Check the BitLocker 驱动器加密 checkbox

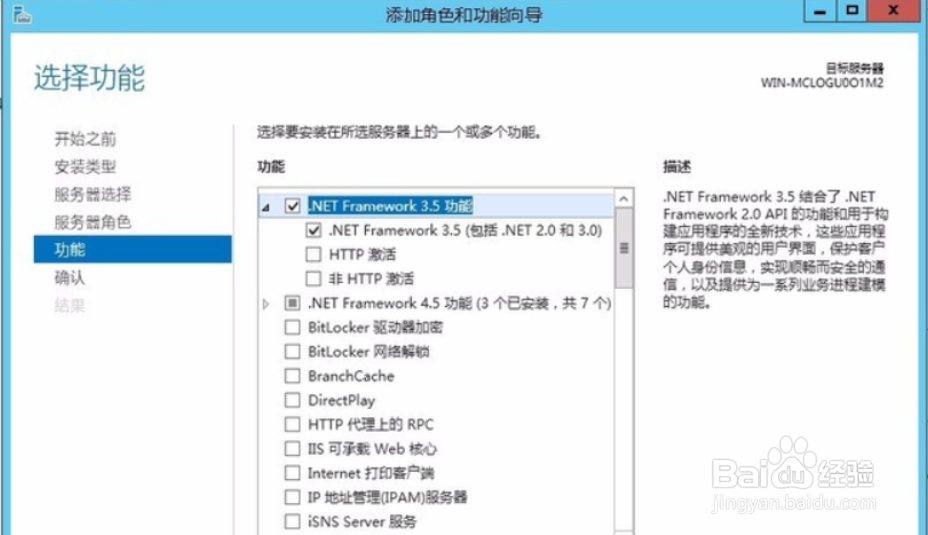pyautogui.click(x=292, y=327)
